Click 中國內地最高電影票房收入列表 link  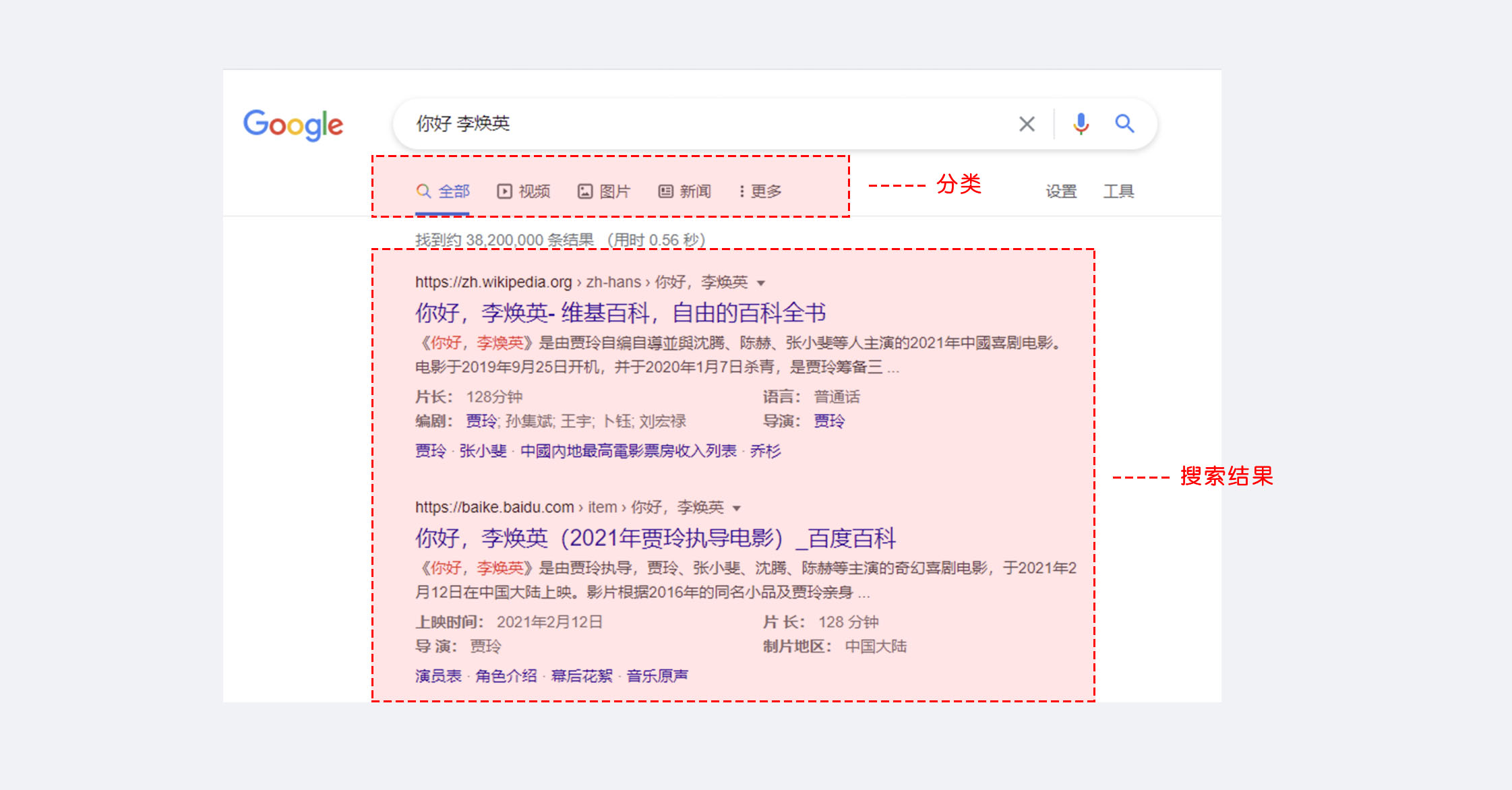point(628,451)
